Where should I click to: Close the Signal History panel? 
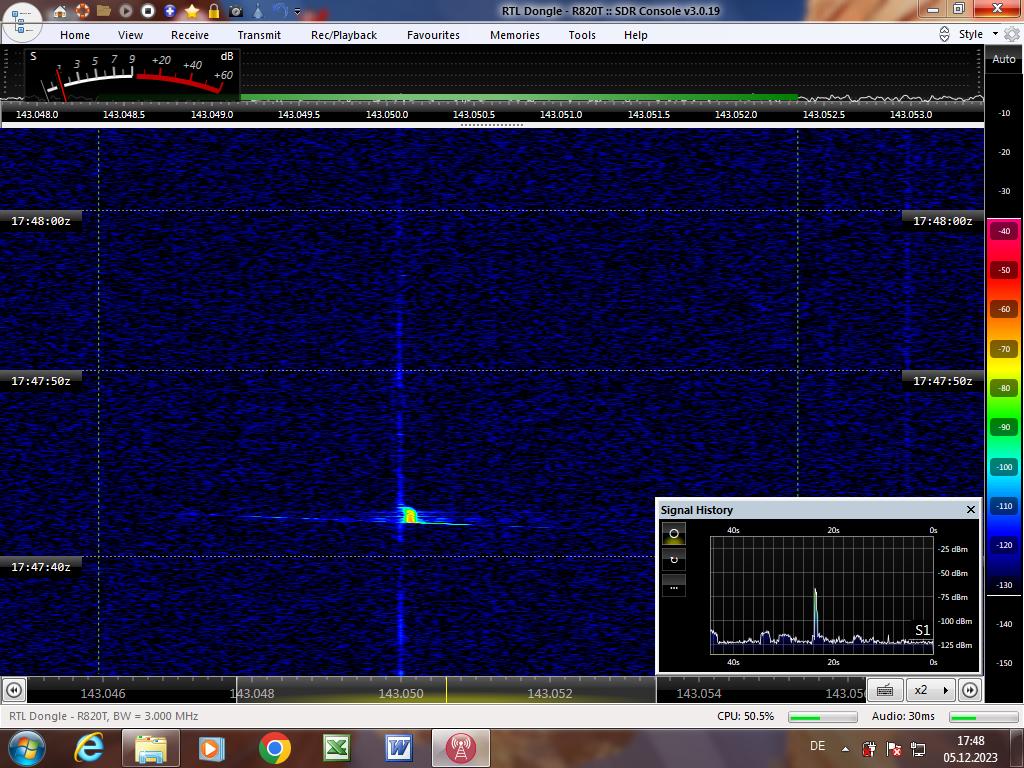(970, 509)
